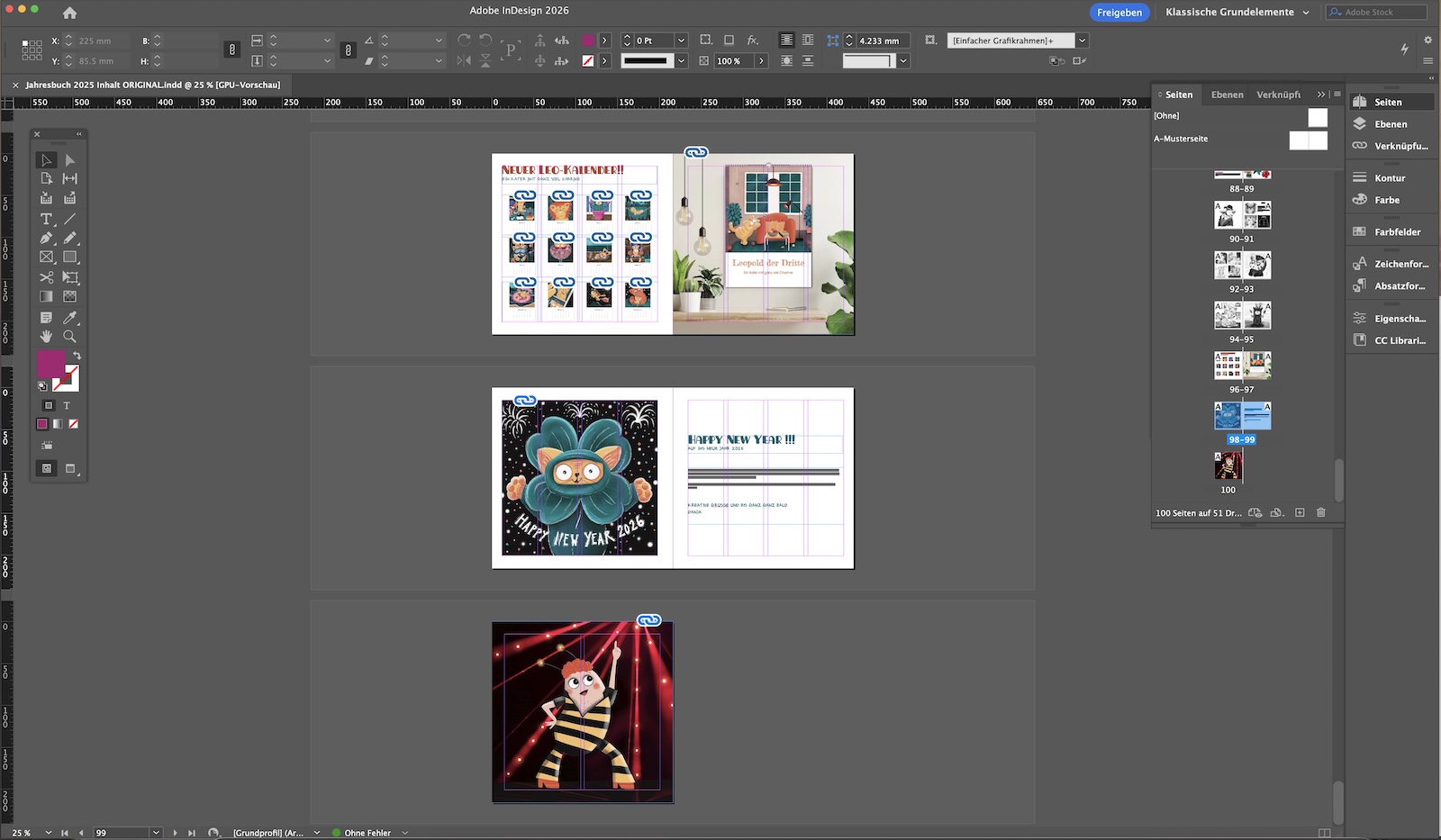Select the 96-97 spread thumbnail
The image size is (1441, 840).
point(1242,366)
